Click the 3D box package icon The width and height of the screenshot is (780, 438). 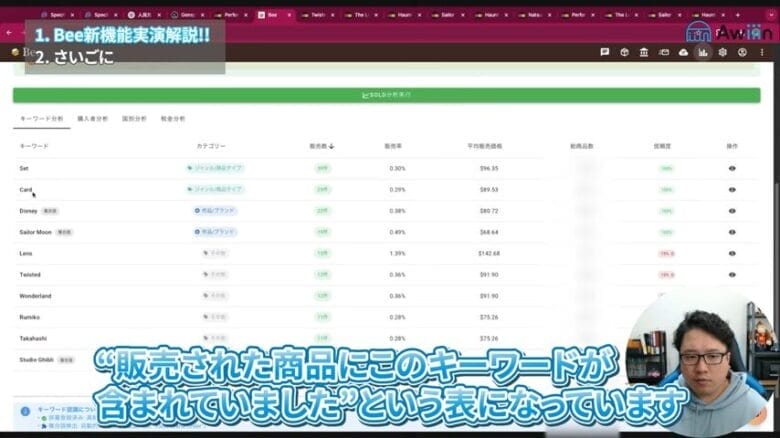pyautogui.click(x=624, y=52)
